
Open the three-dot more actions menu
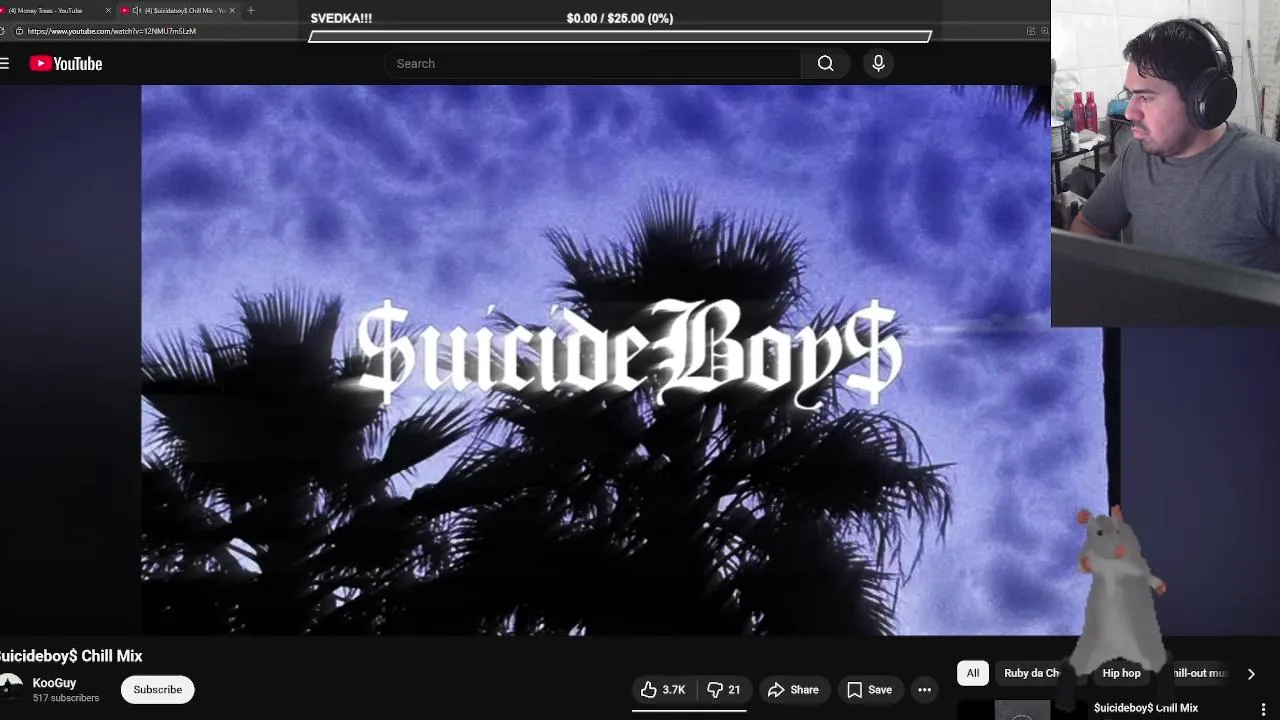[x=925, y=690]
